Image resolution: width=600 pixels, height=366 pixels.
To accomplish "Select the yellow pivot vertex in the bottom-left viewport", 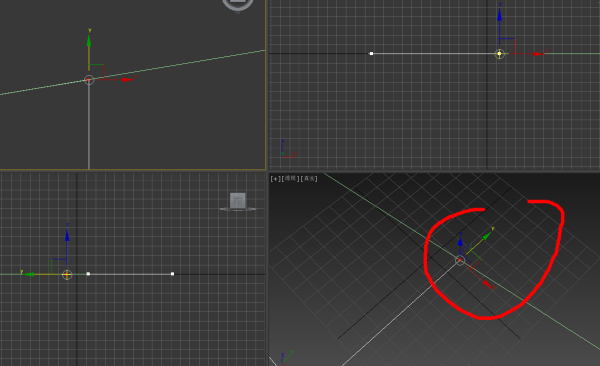I will pos(67,274).
